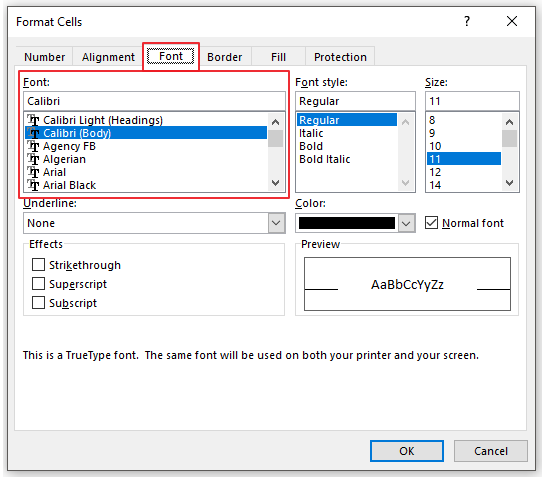Select Regular font style
This screenshot has height=477, width=544.
[347, 120]
